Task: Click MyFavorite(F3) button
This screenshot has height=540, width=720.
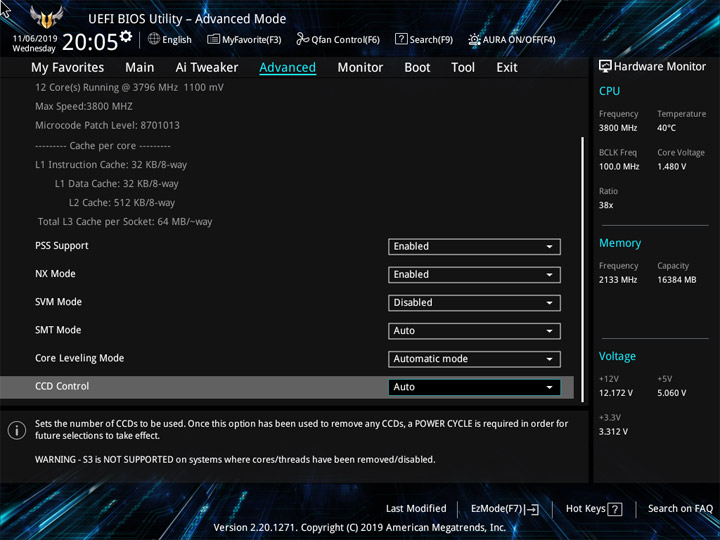Action: click(x=244, y=39)
